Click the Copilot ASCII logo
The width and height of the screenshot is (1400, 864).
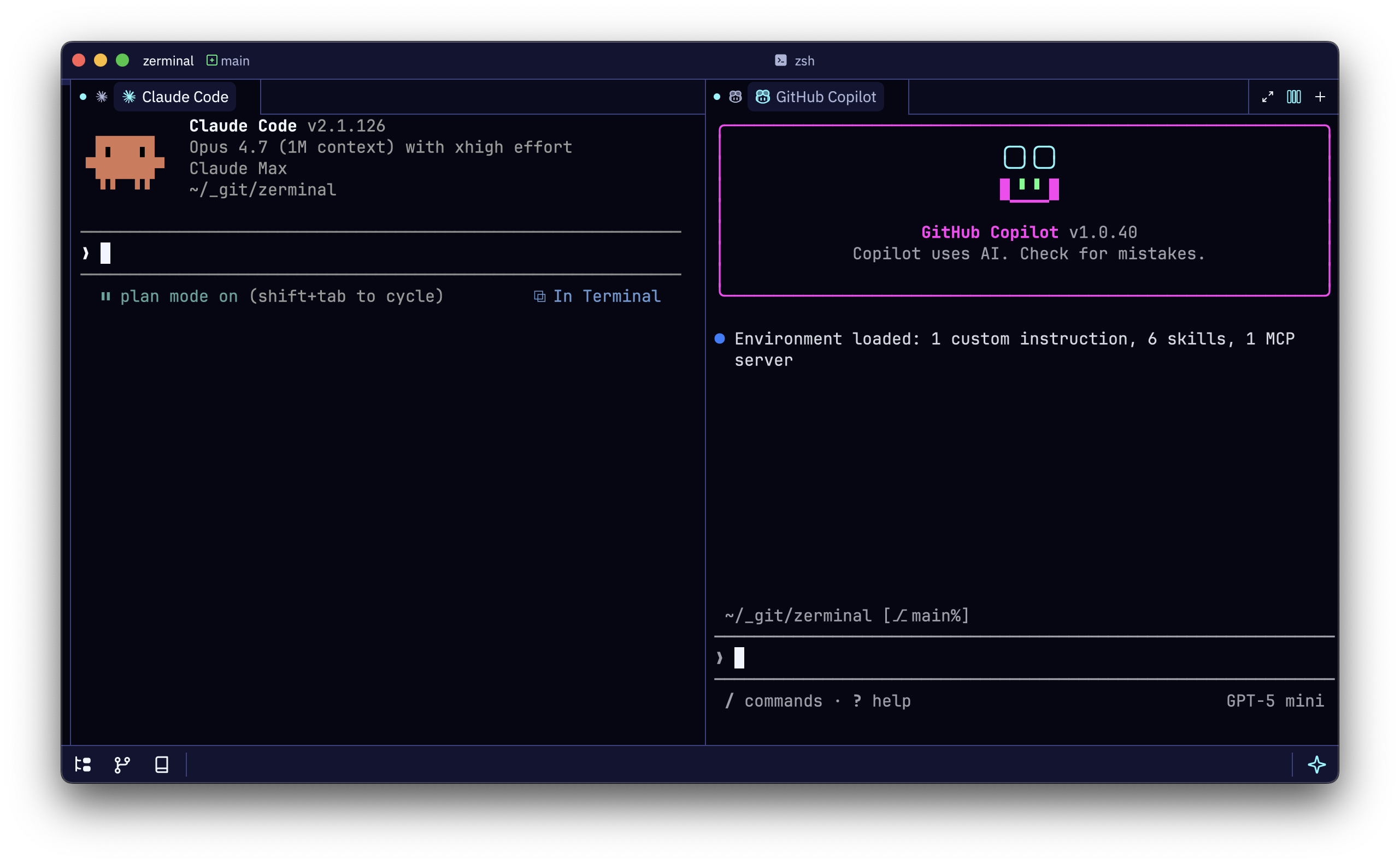(x=1030, y=174)
